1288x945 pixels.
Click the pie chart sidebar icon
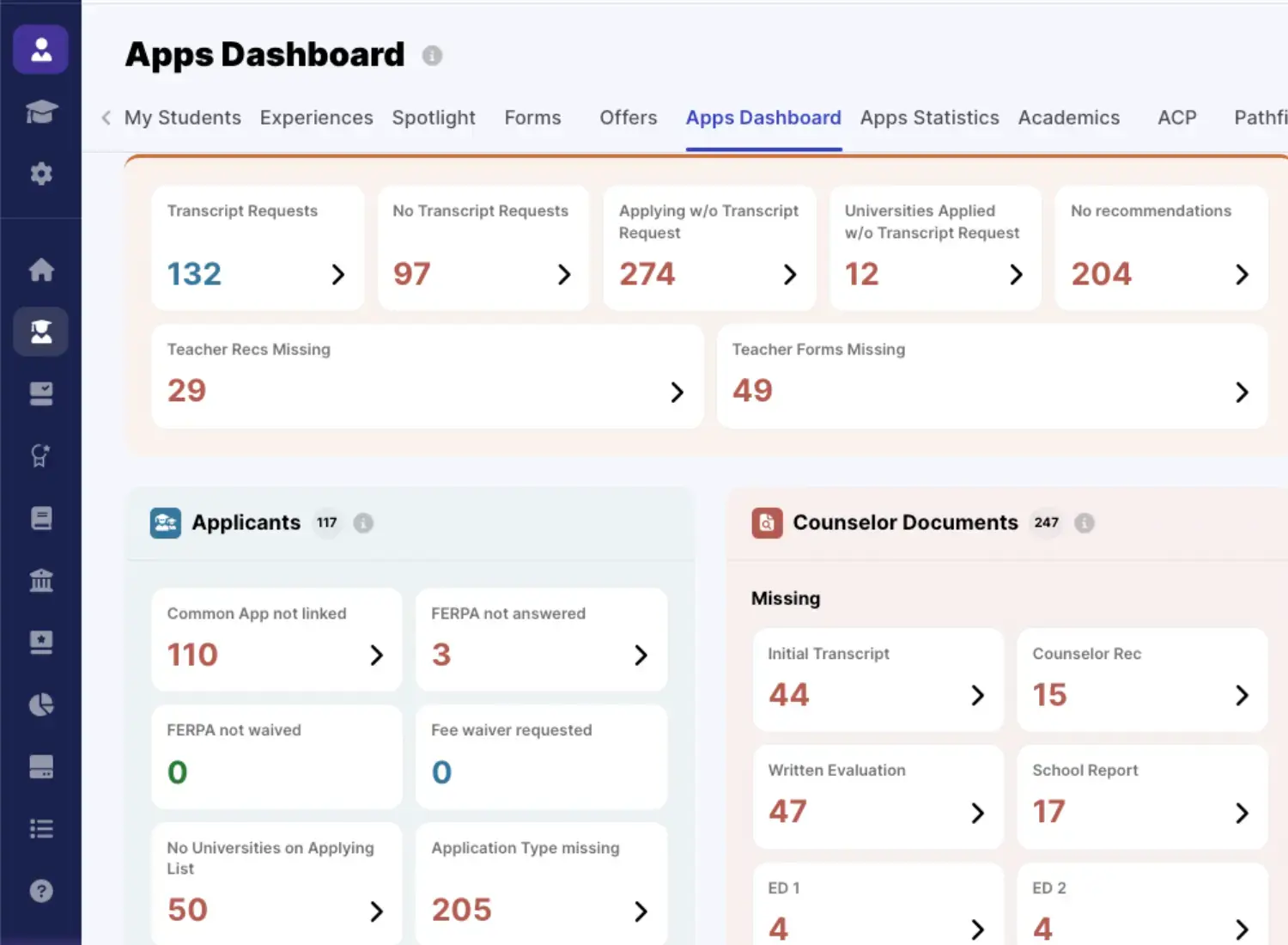click(x=40, y=704)
